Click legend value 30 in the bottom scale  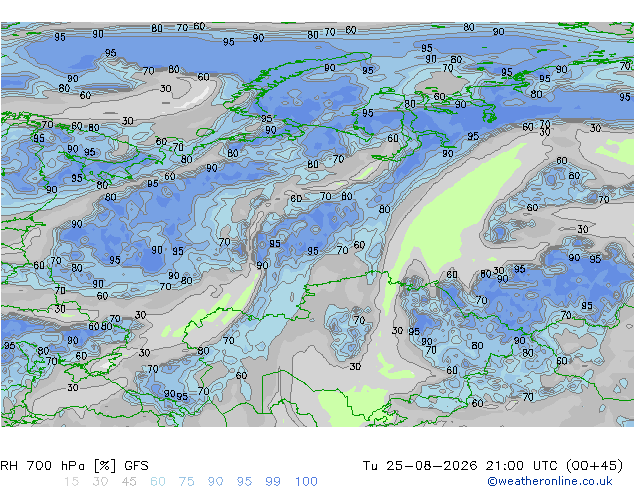point(100,481)
